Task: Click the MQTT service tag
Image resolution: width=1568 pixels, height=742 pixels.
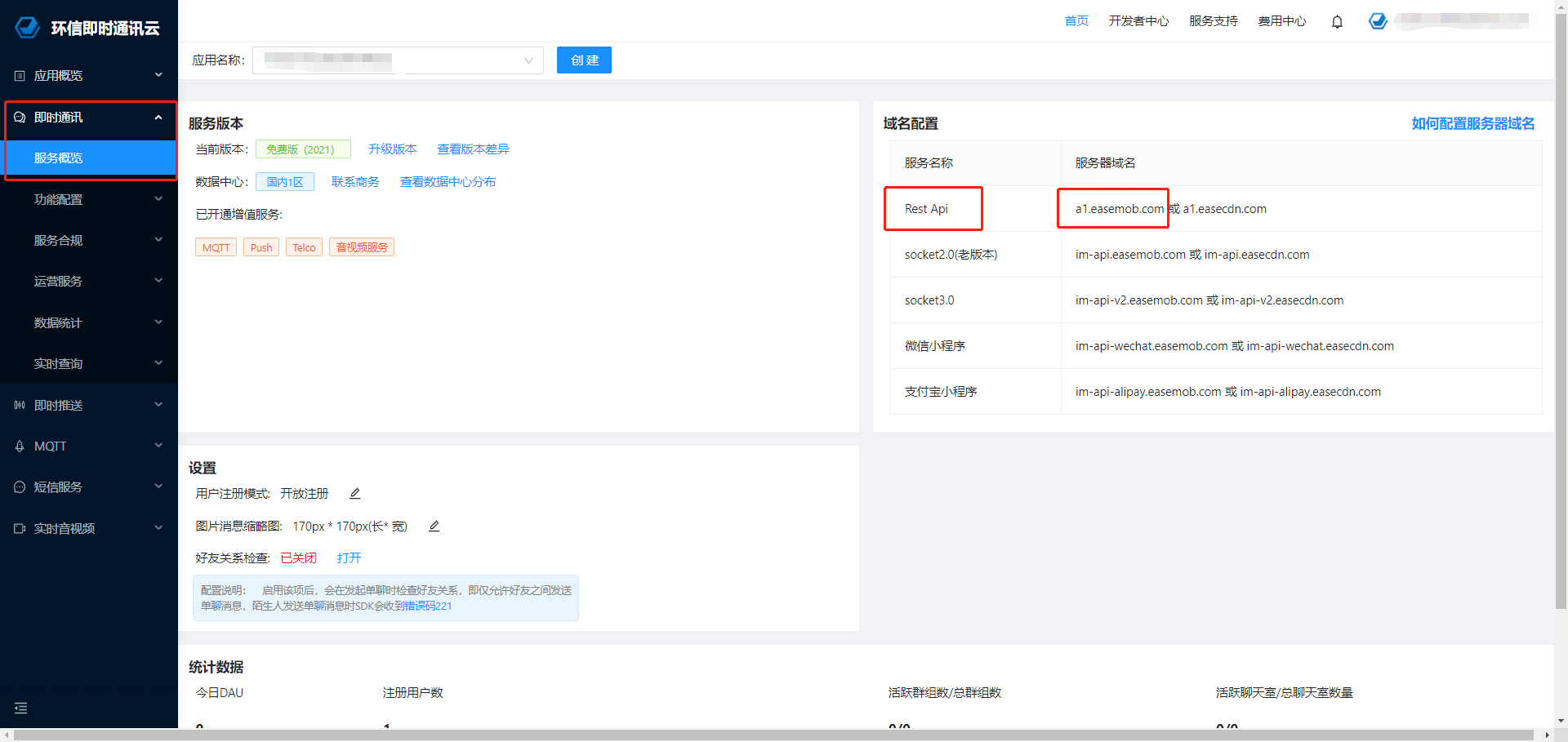Action: coord(216,247)
